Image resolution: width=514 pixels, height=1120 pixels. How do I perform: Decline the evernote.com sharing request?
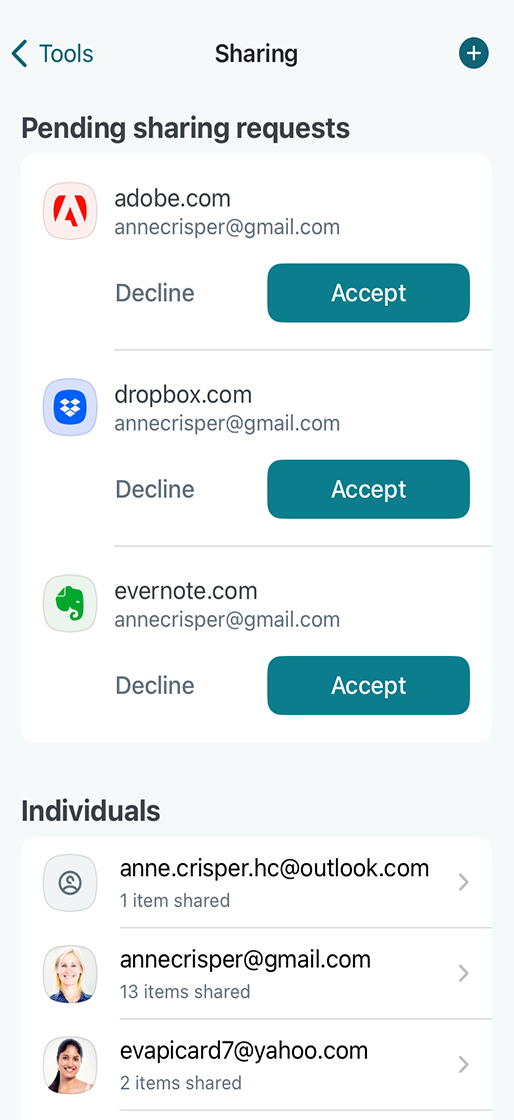(x=155, y=686)
